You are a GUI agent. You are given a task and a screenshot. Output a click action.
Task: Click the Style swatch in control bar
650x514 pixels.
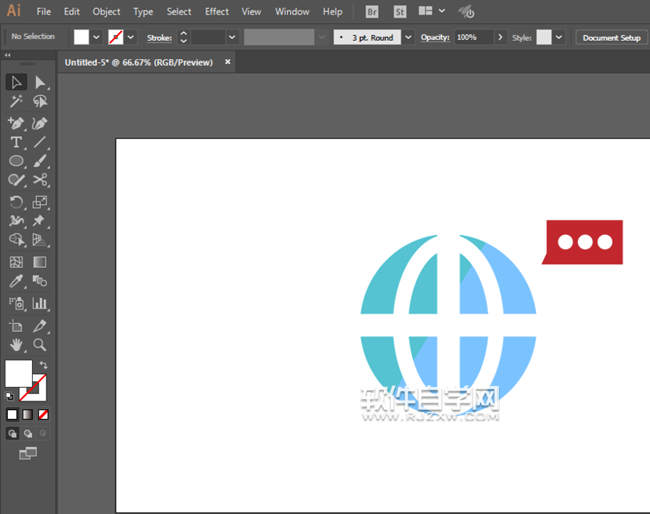(x=544, y=37)
